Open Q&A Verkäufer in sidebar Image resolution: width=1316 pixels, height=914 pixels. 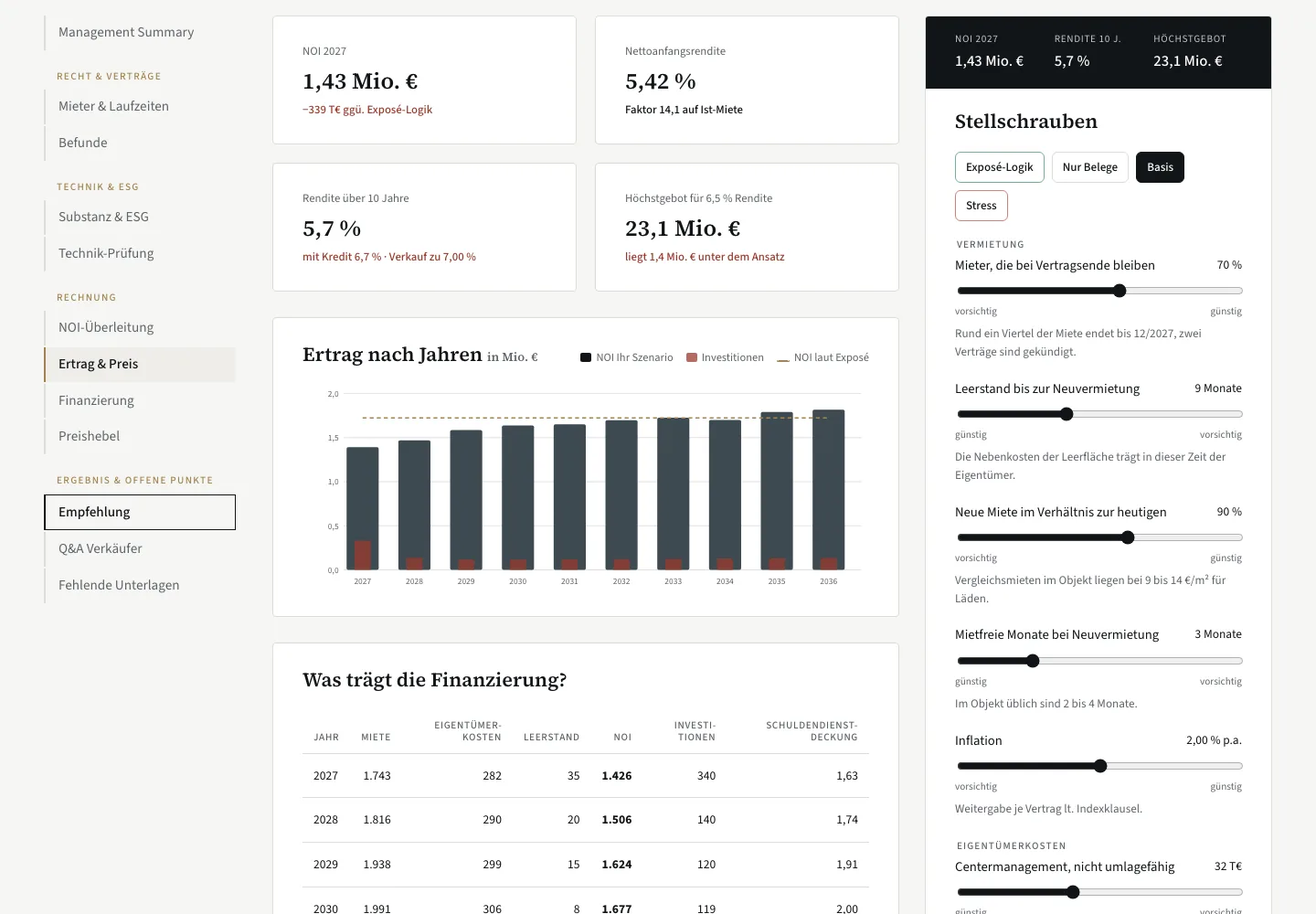click(x=140, y=548)
